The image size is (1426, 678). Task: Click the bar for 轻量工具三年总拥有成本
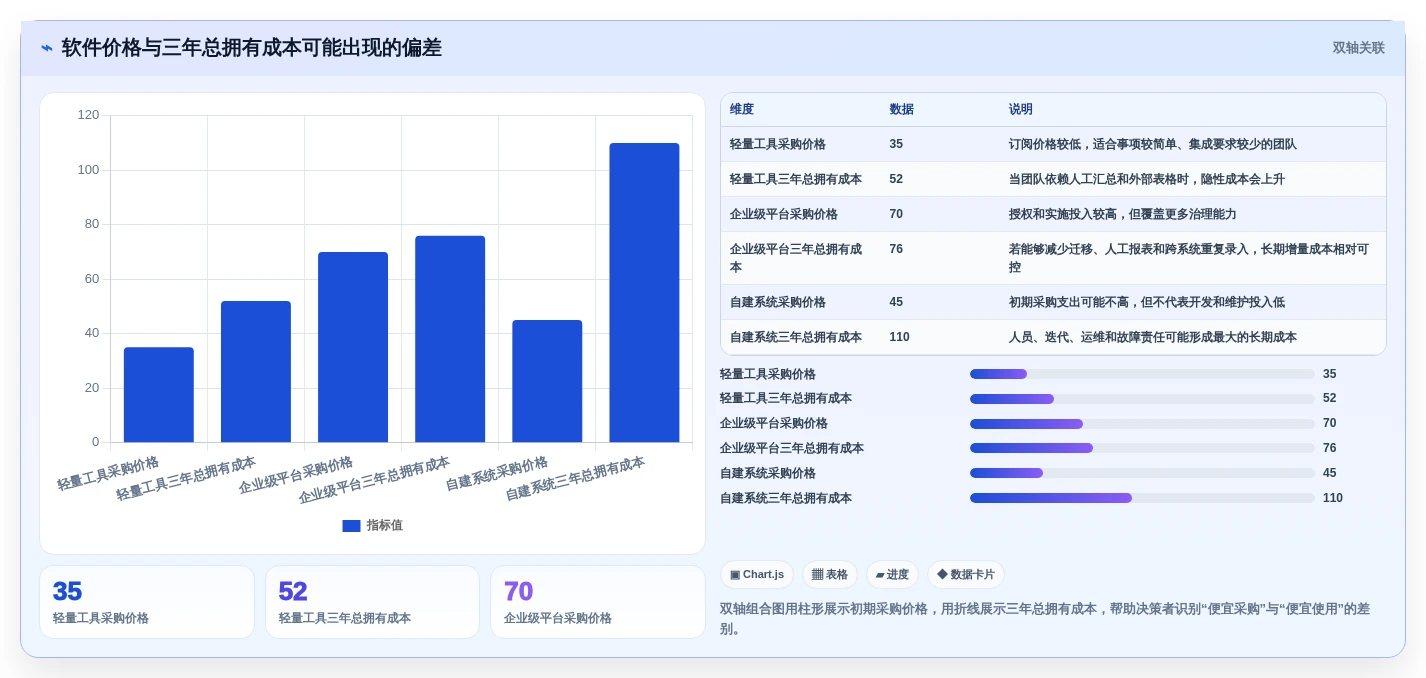click(256, 371)
